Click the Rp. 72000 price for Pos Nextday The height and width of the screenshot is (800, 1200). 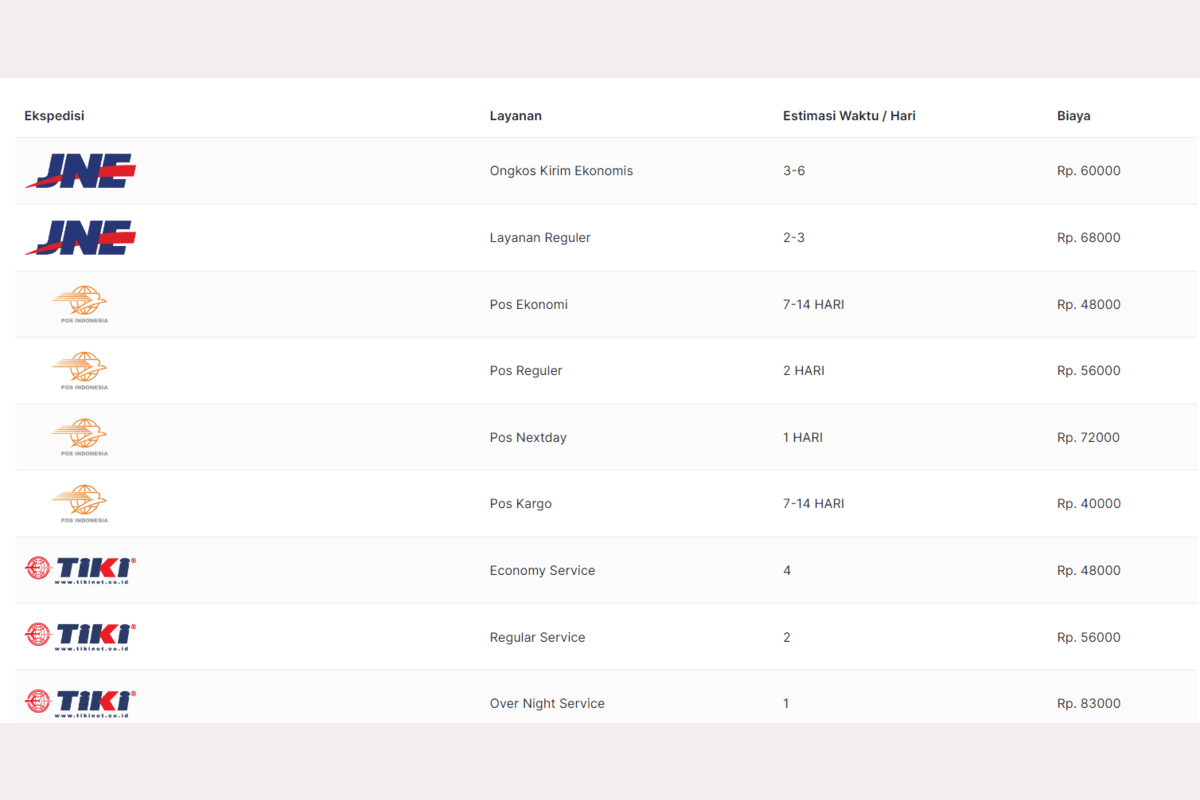pyautogui.click(x=1088, y=438)
